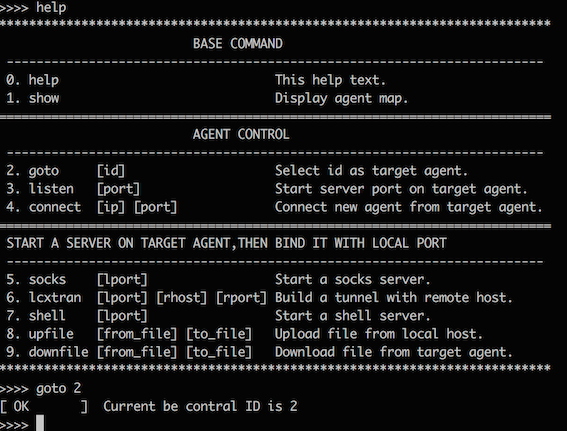The height and width of the screenshot is (431, 567).
Task: Click the 'Current be contral ID is 2' message
Action: pos(200,406)
